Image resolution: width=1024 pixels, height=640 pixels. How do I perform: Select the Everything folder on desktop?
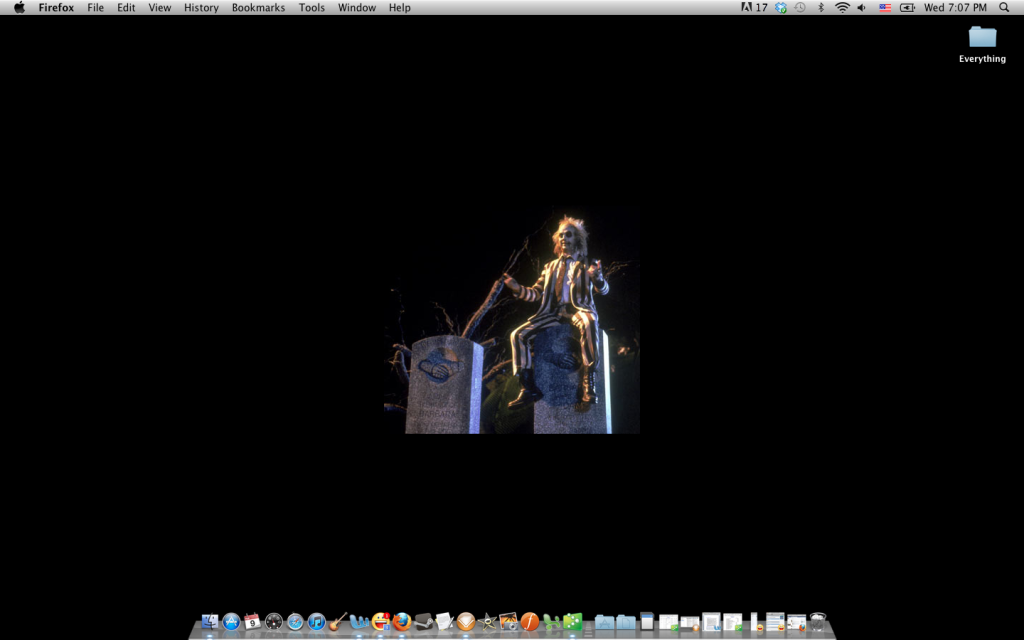[982, 37]
